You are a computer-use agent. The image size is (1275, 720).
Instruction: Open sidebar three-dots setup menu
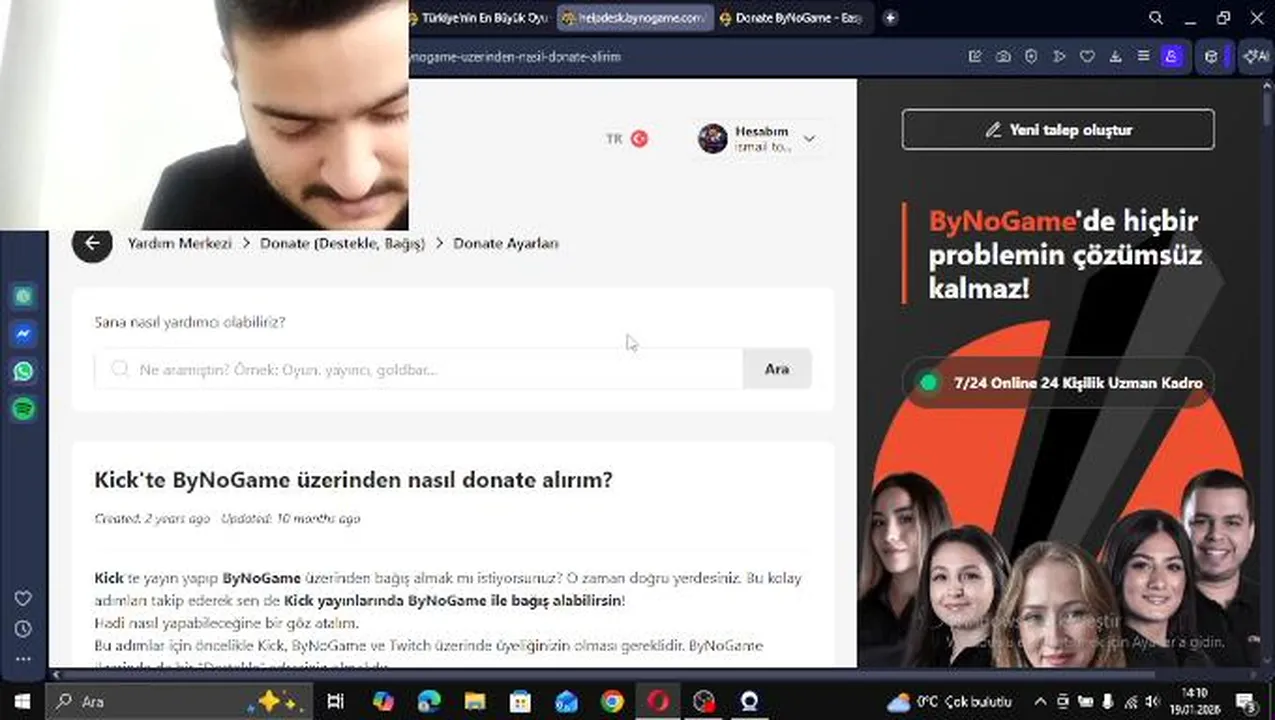pyautogui.click(x=23, y=659)
